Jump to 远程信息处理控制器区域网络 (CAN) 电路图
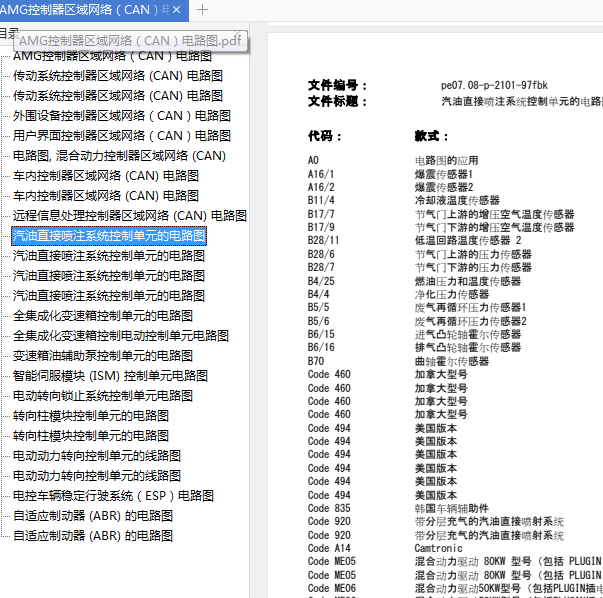 tap(130, 216)
